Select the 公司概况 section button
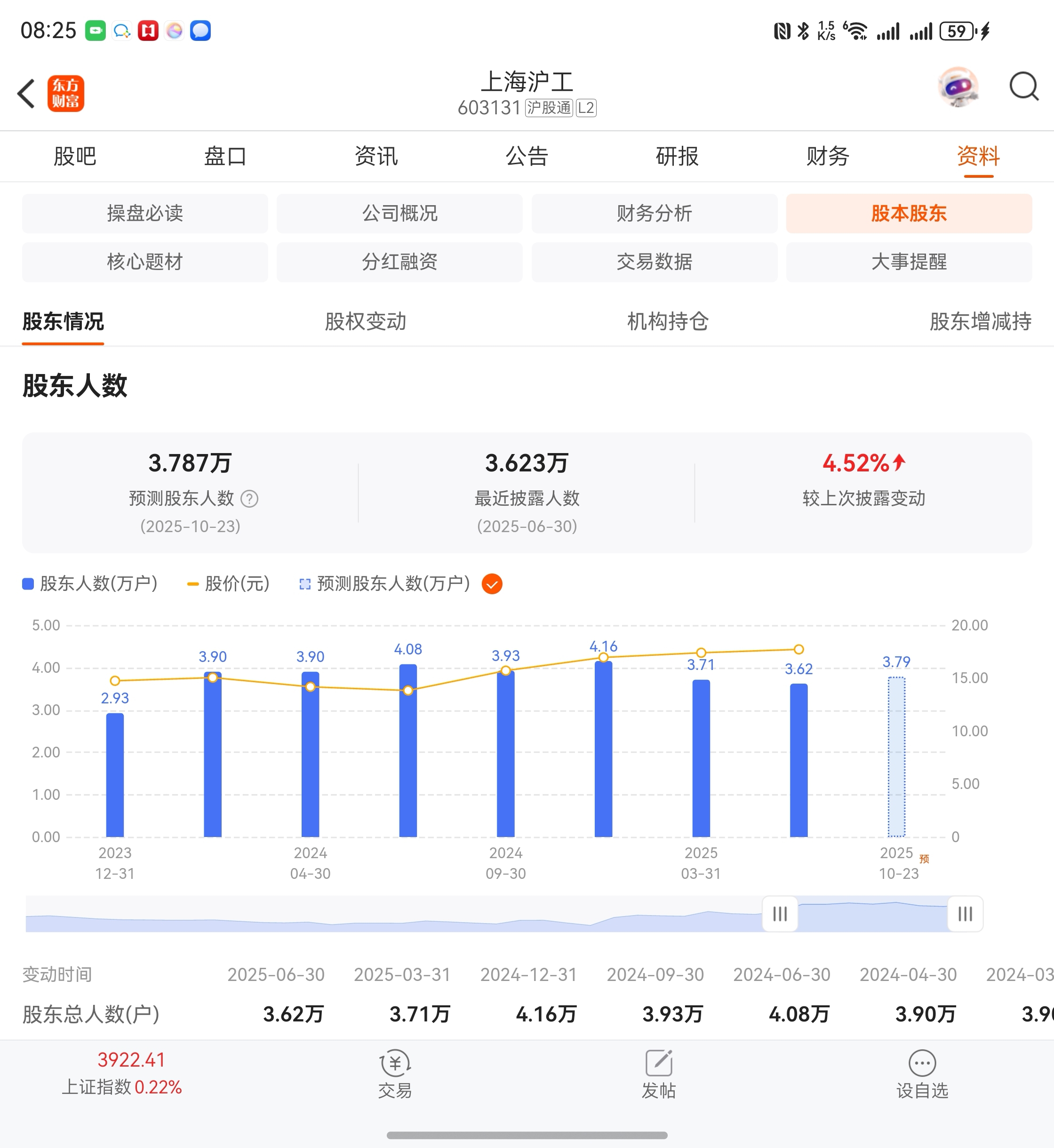The width and height of the screenshot is (1054, 1148). coord(399,213)
